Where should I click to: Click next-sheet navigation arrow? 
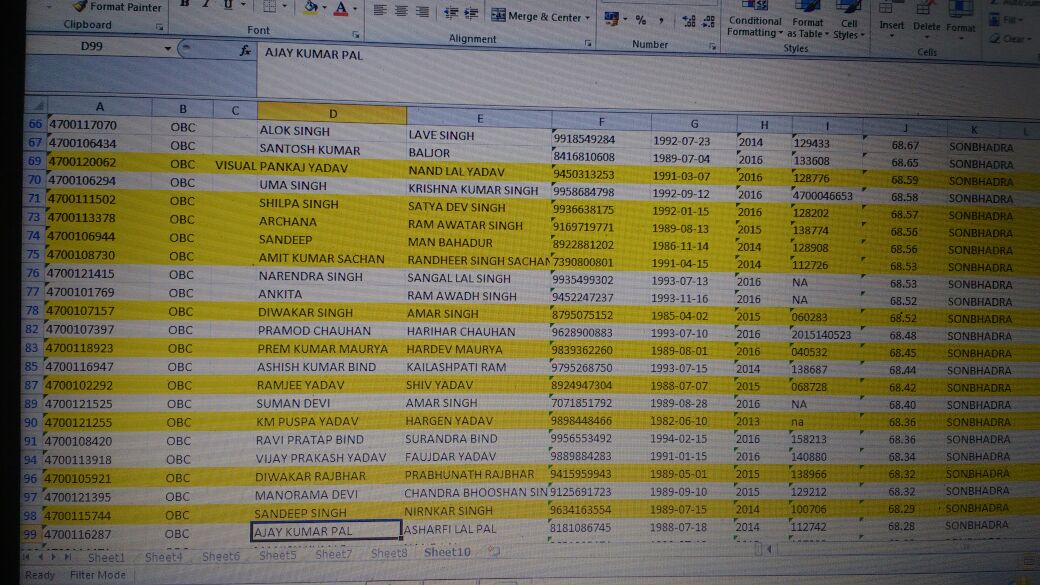tap(54, 557)
